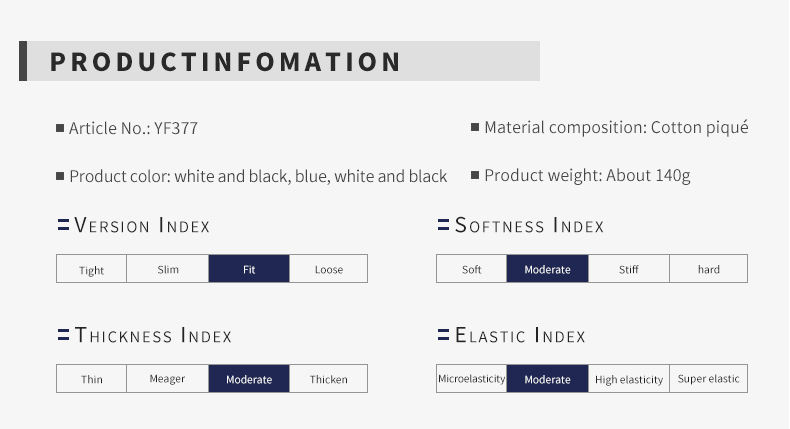The height and width of the screenshot is (429, 790).
Task: Click the blue icon beside Version Index
Action: [63, 225]
